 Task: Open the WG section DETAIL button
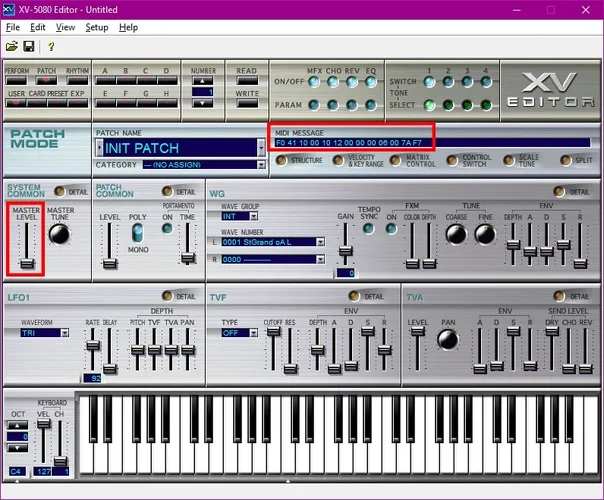[x=561, y=191]
